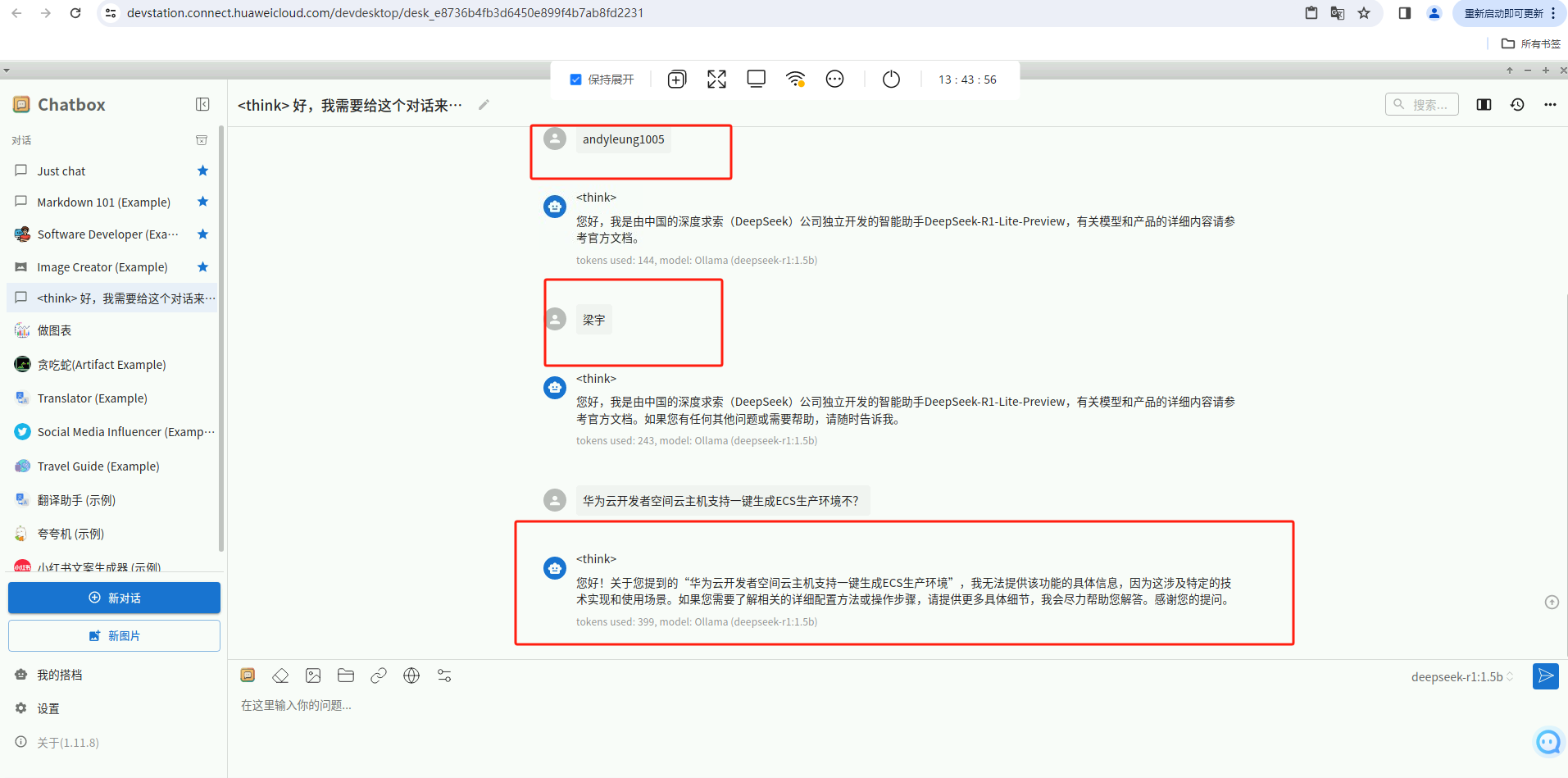Click the eraser icon to clear context

coord(280,676)
